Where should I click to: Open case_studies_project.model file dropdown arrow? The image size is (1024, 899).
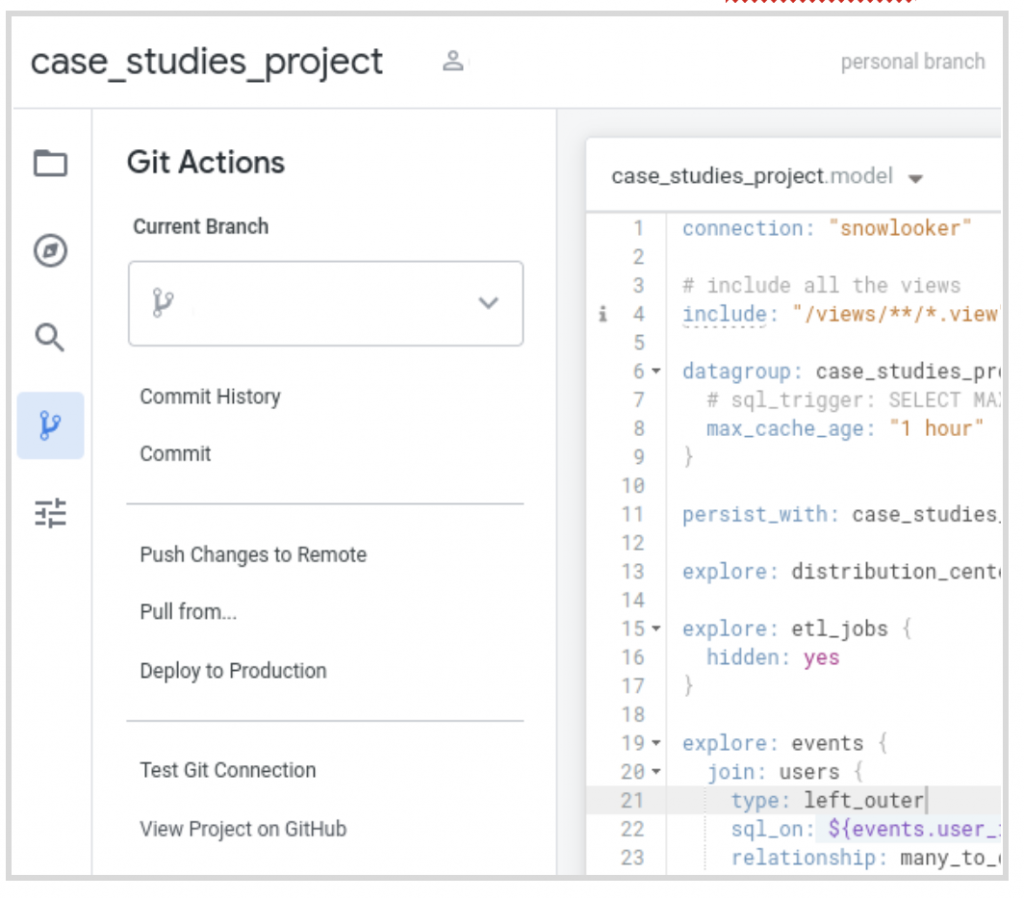(915, 179)
